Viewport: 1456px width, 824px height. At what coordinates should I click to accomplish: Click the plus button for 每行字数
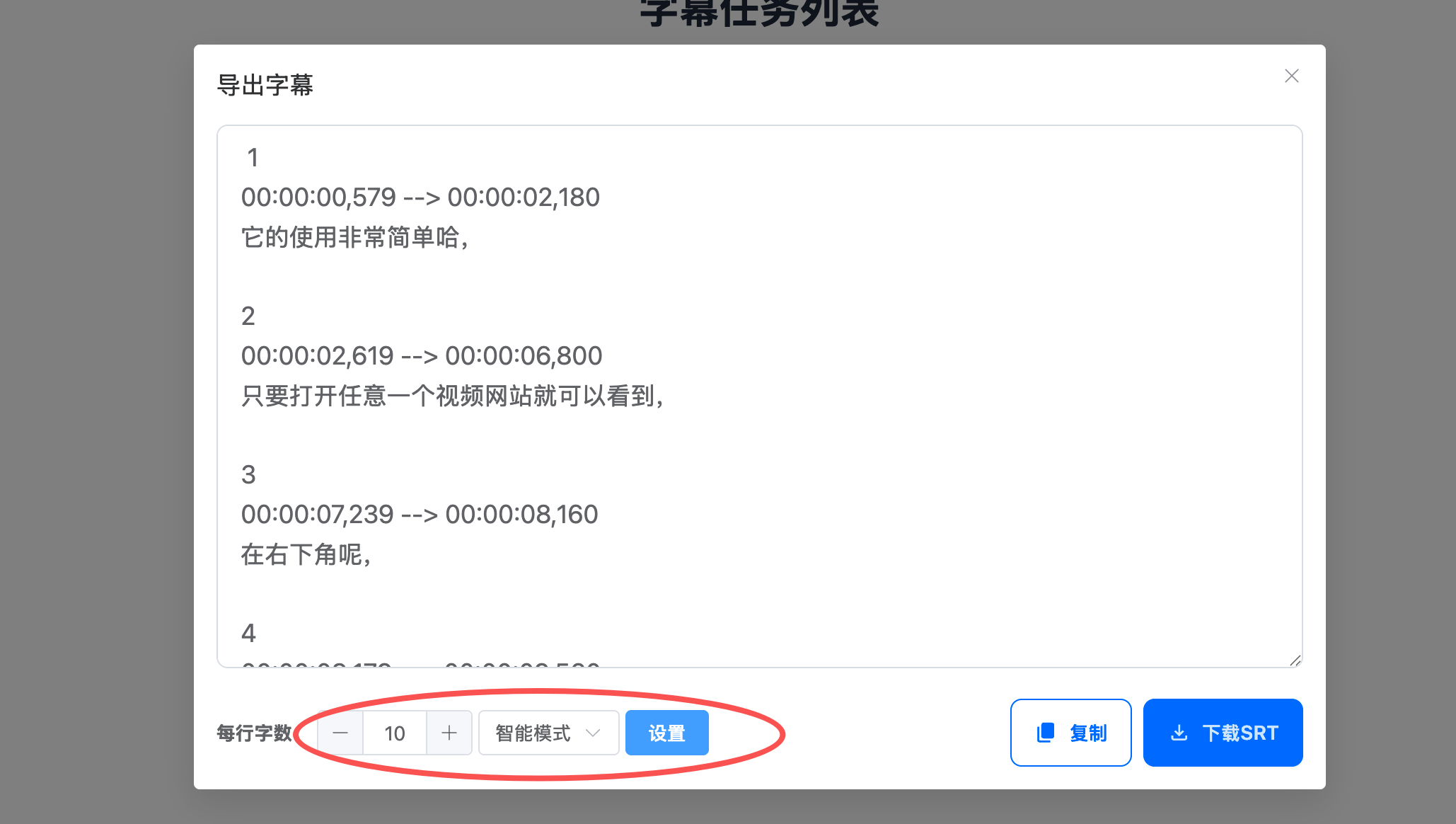point(449,733)
